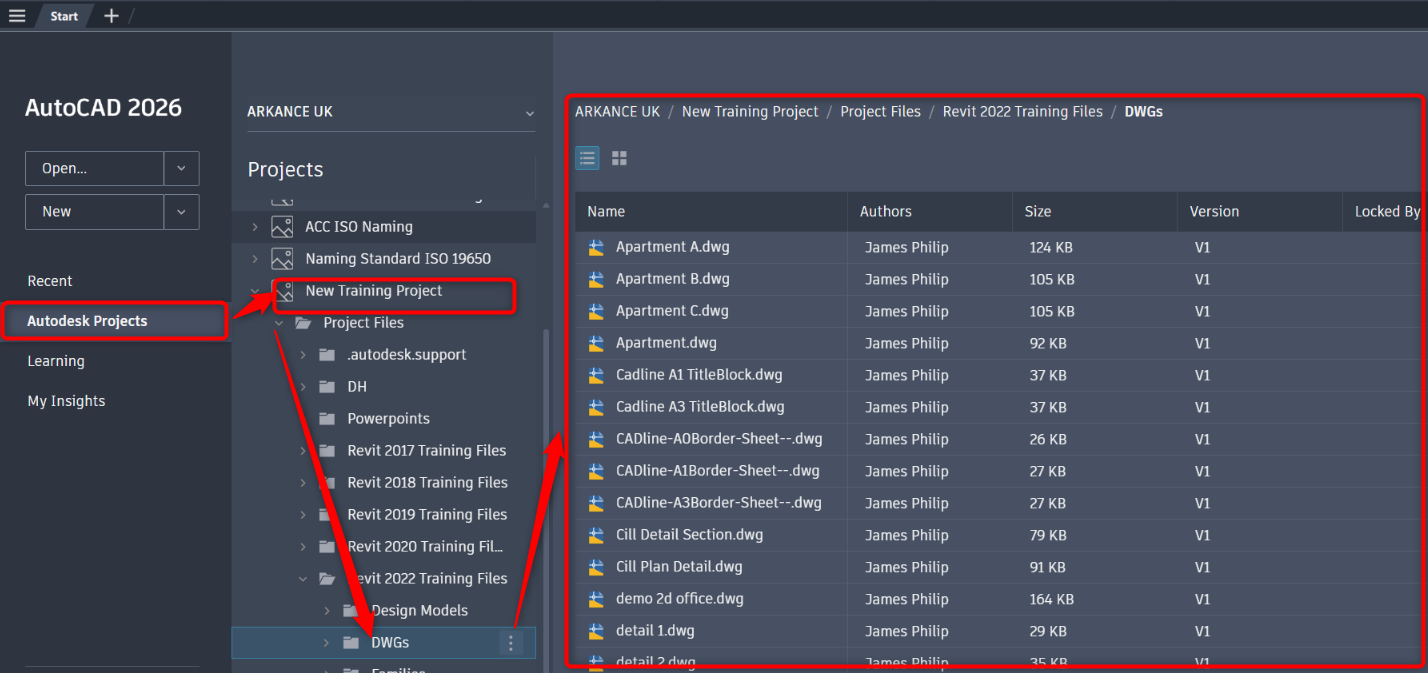Click Project Files in the breadcrumb
The image size is (1428, 673).
tap(880, 112)
